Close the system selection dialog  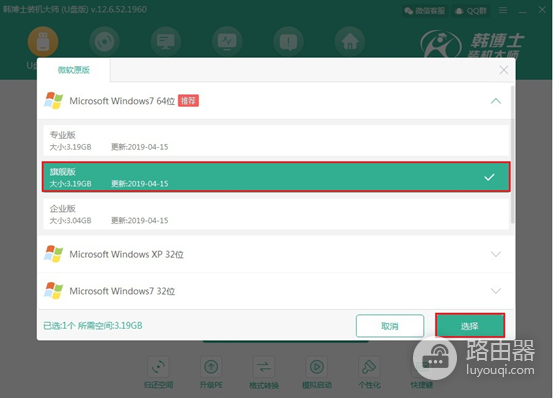click(x=504, y=70)
